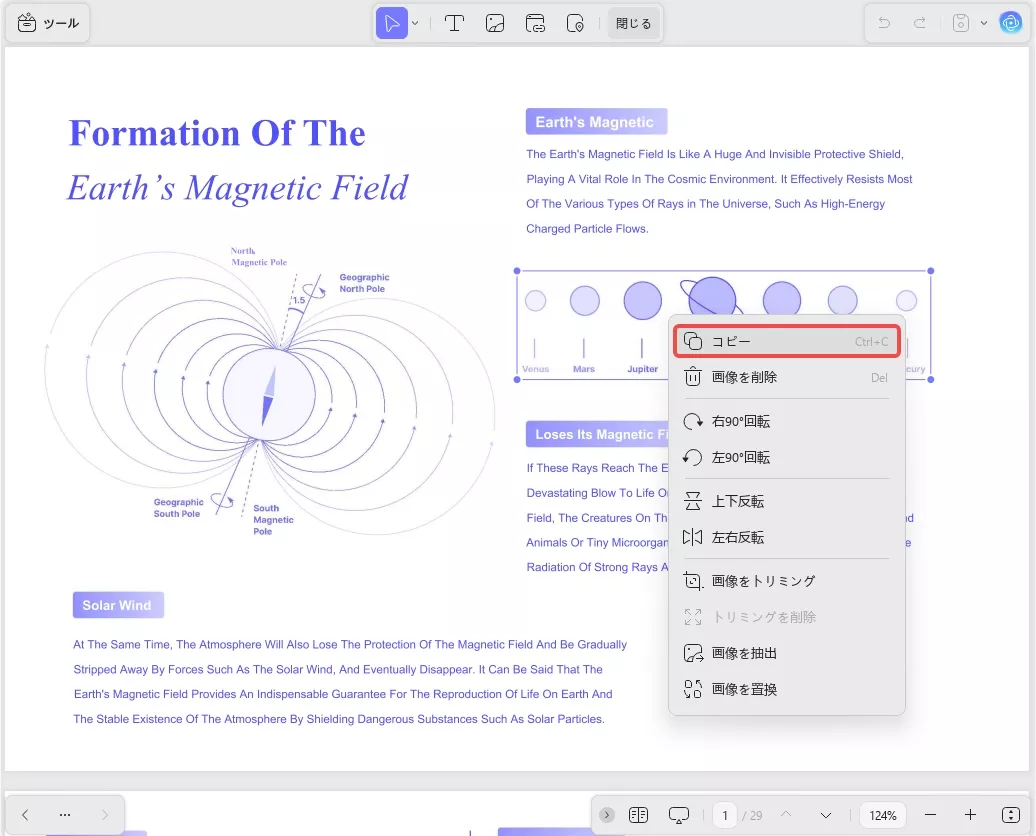Image resolution: width=1036 pixels, height=836 pixels.
Task: Open the ツール menu button
Action: [48, 23]
